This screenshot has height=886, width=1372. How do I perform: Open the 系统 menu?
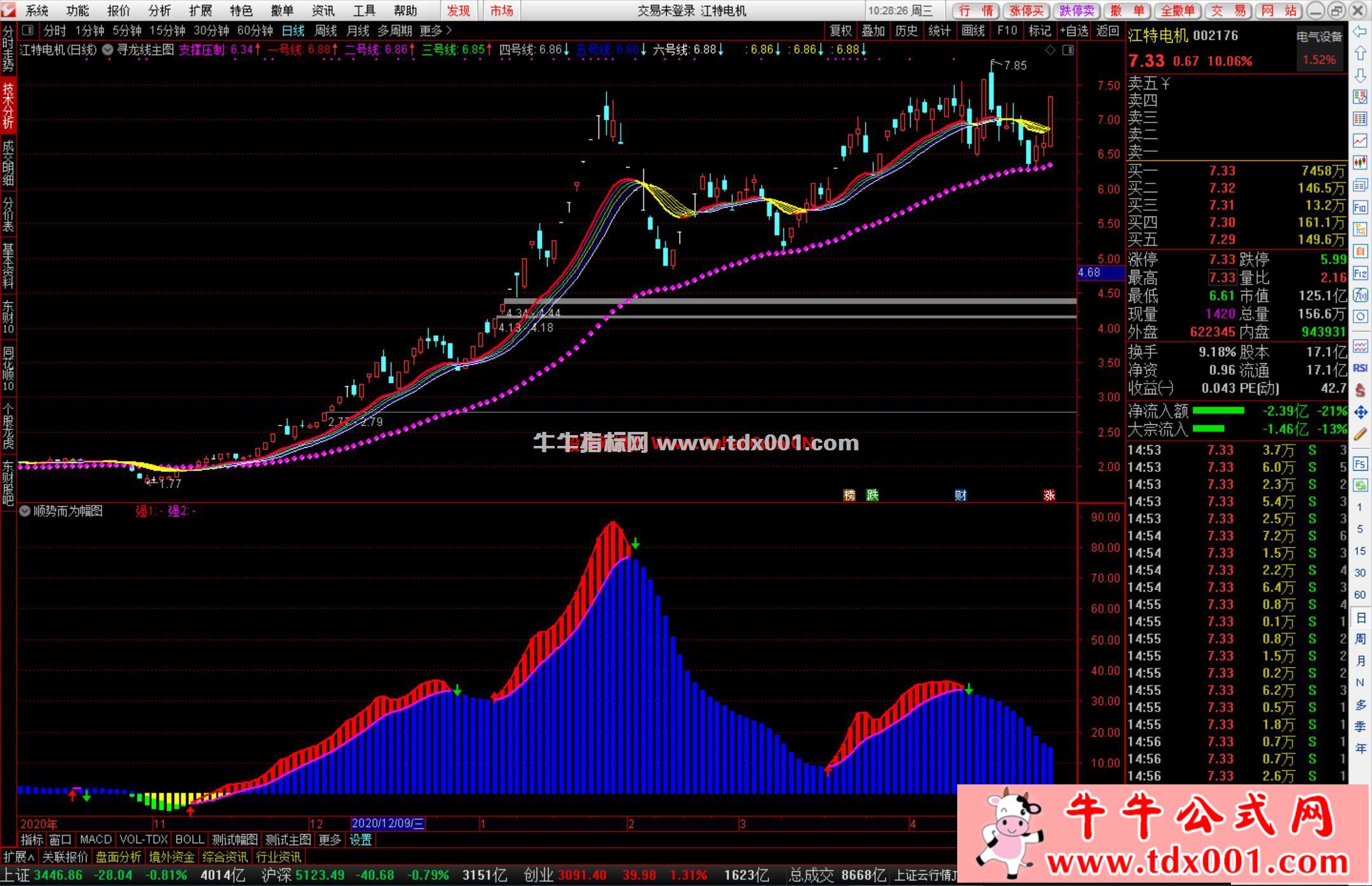(x=37, y=10)
